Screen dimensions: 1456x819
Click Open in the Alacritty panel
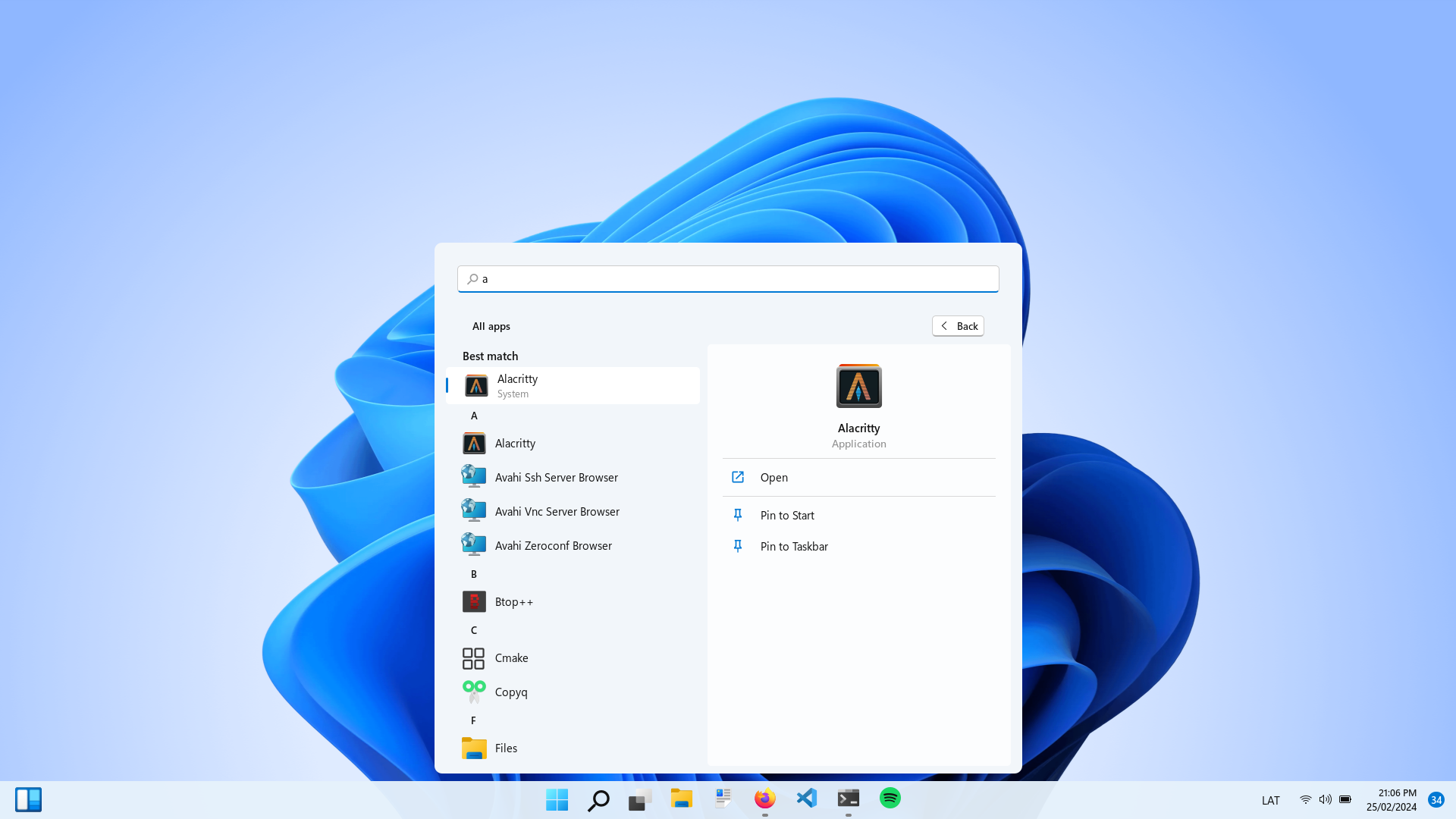tap(773, 477)
